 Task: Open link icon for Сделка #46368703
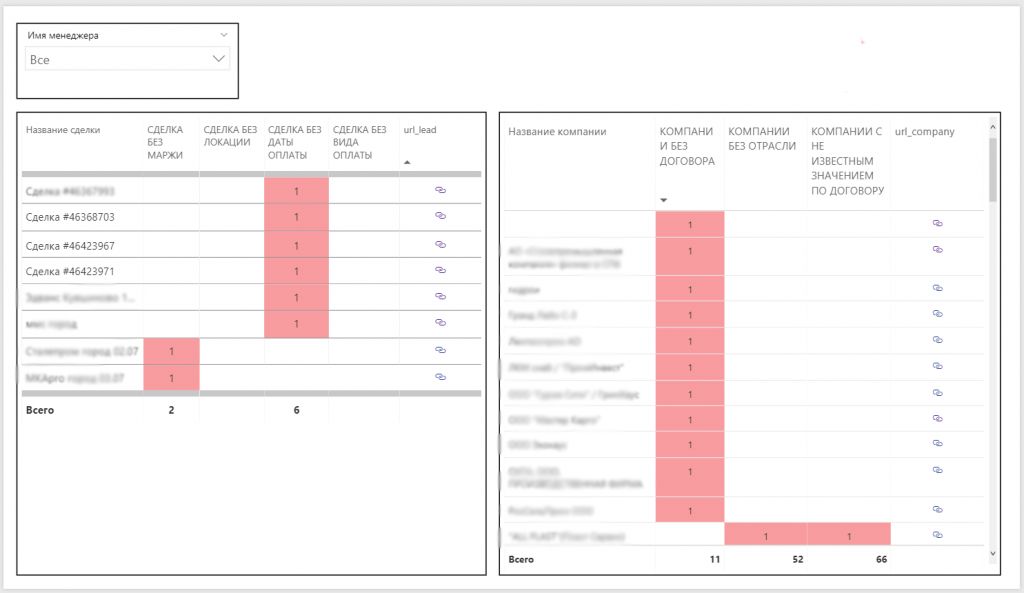(440, 216)
